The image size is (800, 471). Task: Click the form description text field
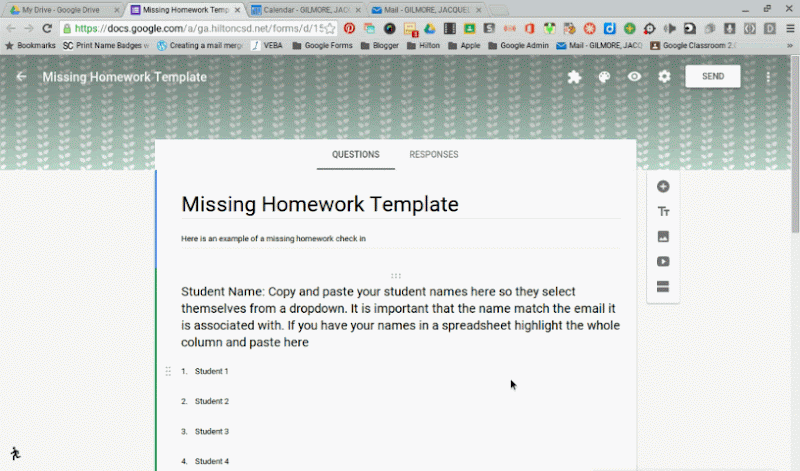(x=401, y=238)
